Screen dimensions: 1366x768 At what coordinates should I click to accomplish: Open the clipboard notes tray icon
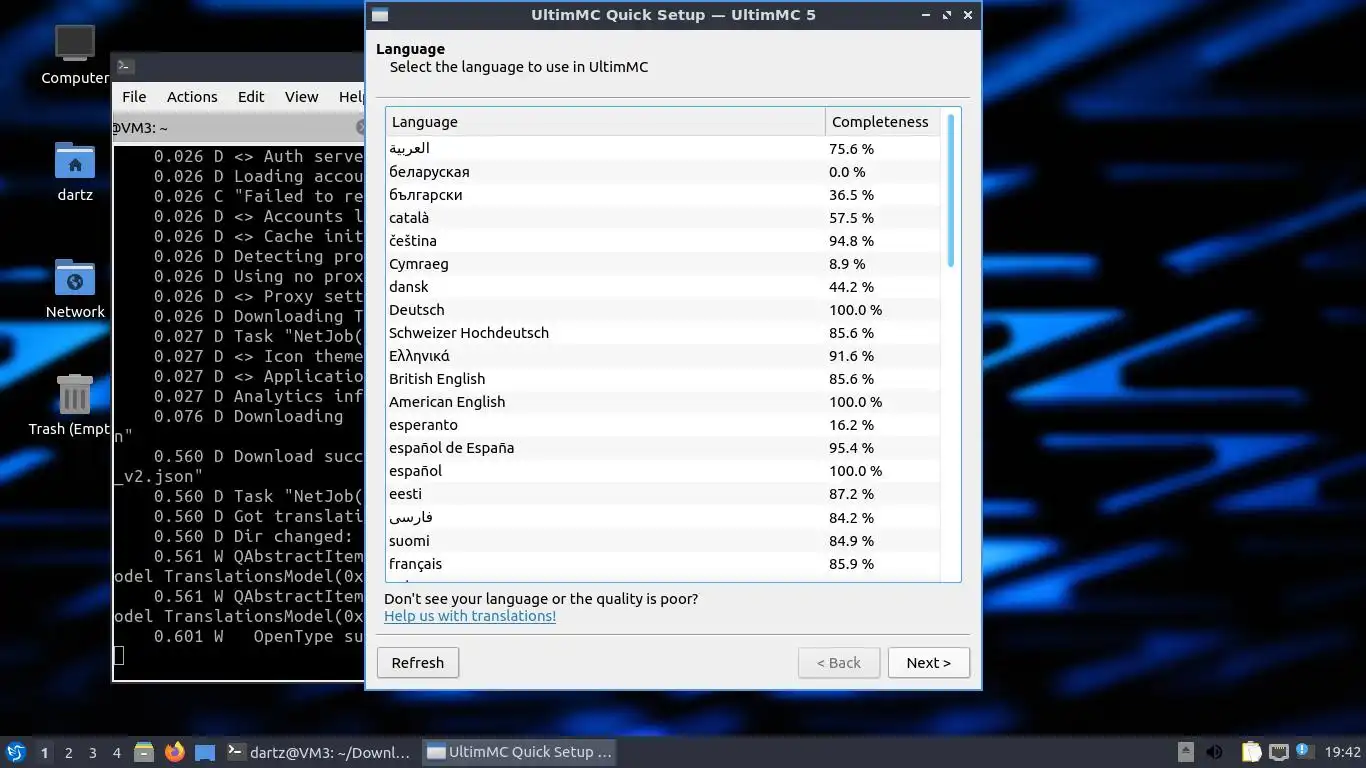(1251, 752)
